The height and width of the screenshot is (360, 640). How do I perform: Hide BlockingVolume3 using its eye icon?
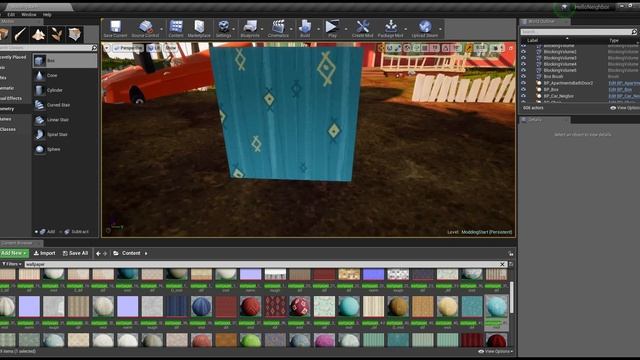523,58
